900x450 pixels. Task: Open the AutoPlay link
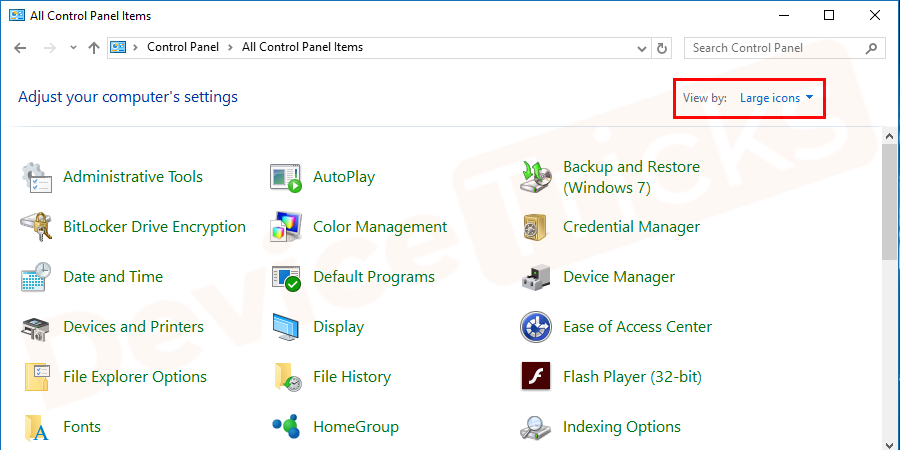[x=344, y=177]
